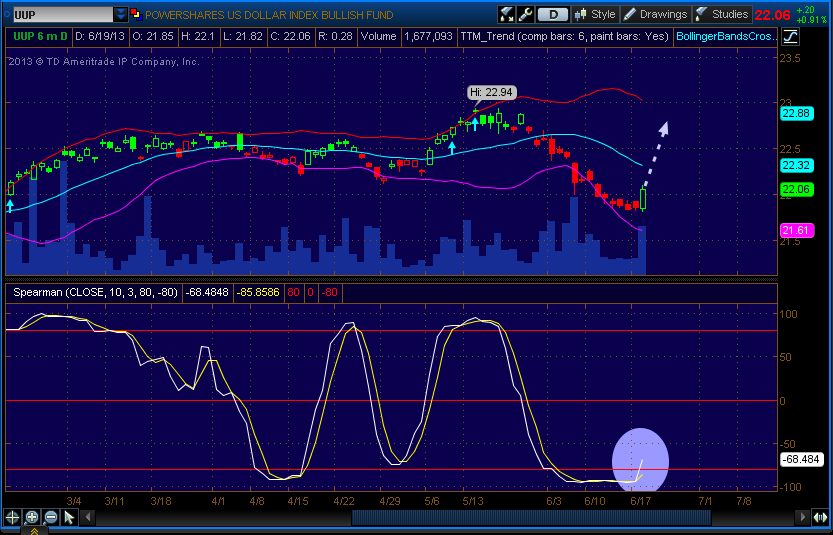Click the Volume 1,677,093 value
The image size is (833, 535).
pos(428,37)
